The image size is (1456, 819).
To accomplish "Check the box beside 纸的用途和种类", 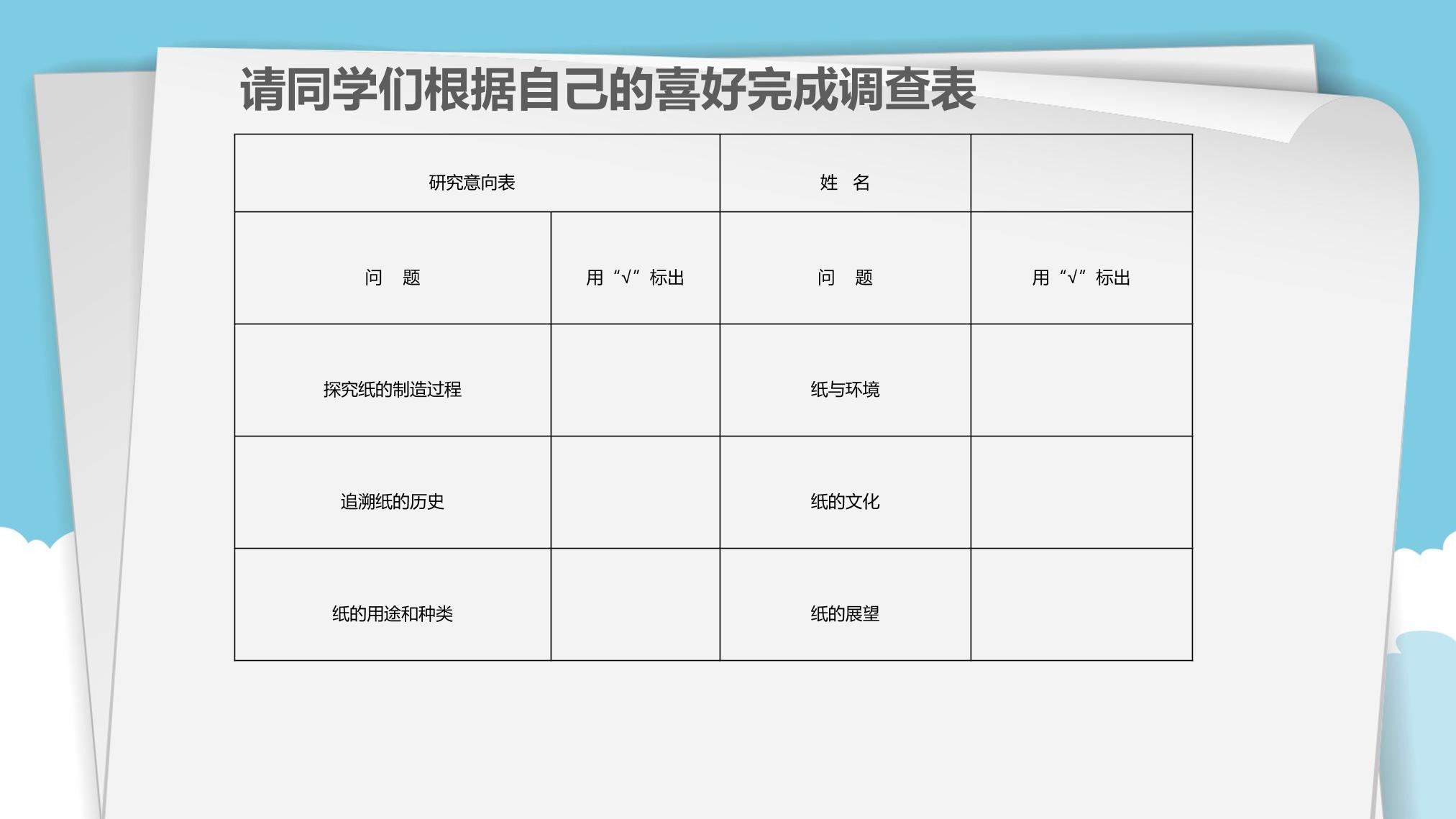I will (x=636, y=605).
